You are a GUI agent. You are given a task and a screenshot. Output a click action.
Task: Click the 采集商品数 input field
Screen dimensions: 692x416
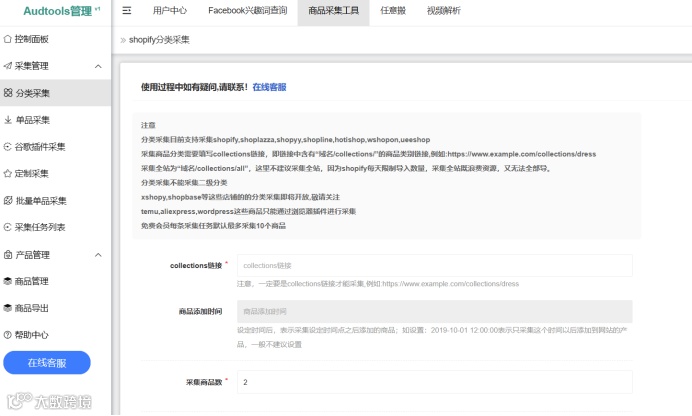[x=435, y=382]
